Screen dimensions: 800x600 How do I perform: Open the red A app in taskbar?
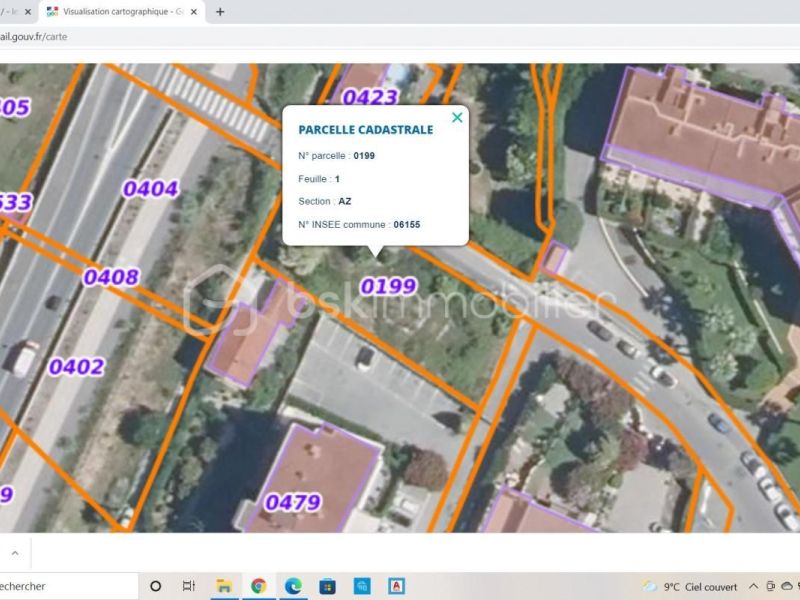tap(397, 586)
